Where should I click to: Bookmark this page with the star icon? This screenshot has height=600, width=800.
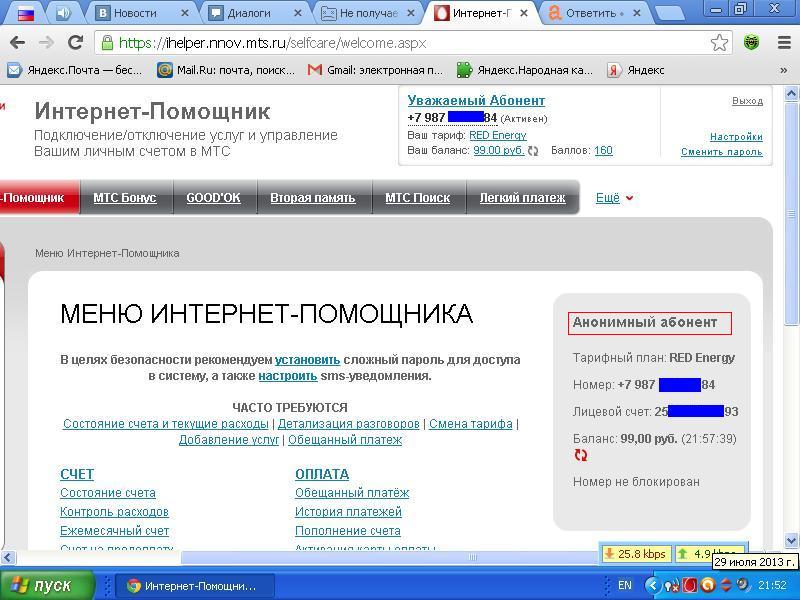pyautogui.click(x=719, y=43)
